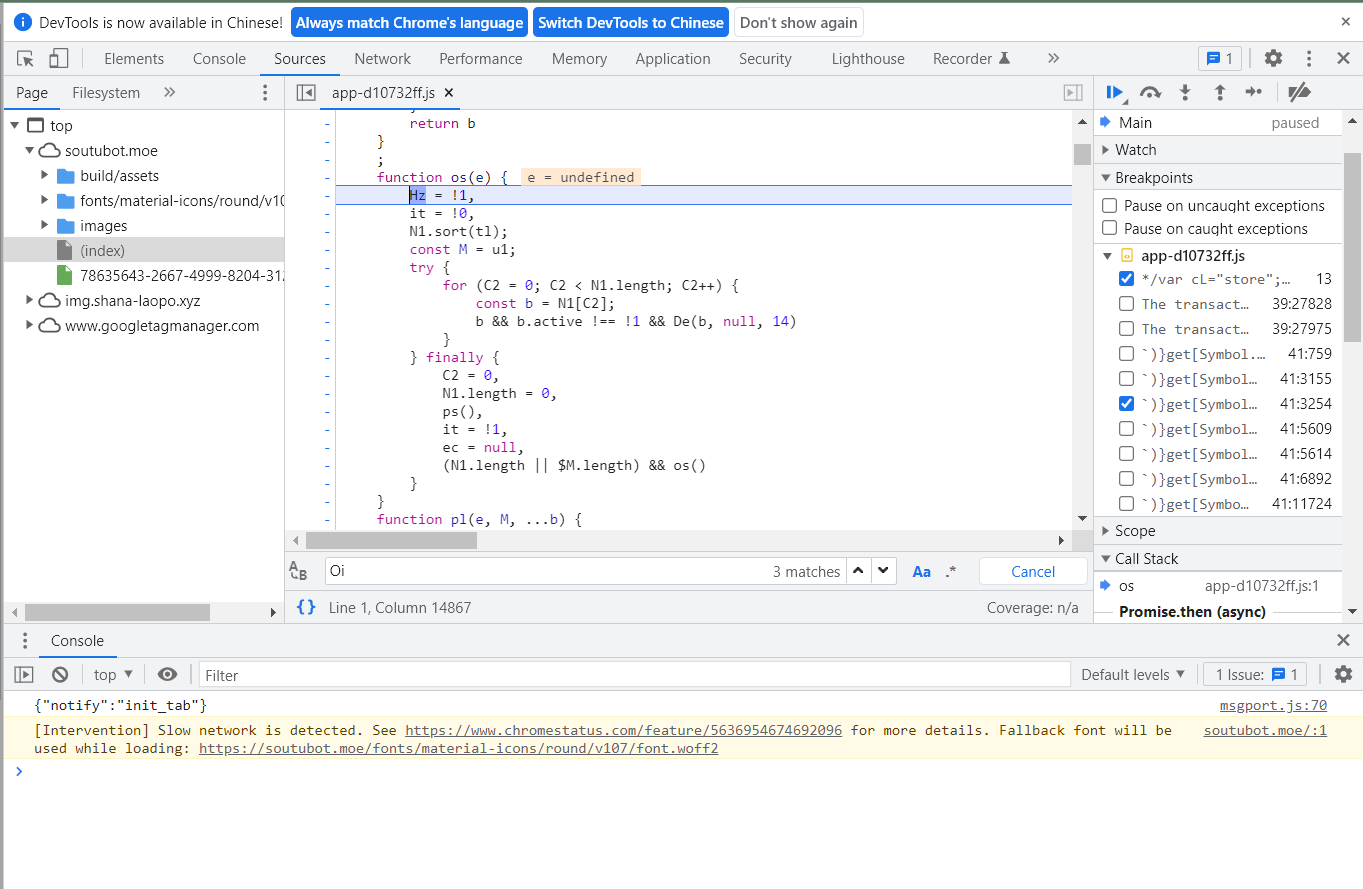Expand www.googletagmanager.com domain node

[30, 325]
